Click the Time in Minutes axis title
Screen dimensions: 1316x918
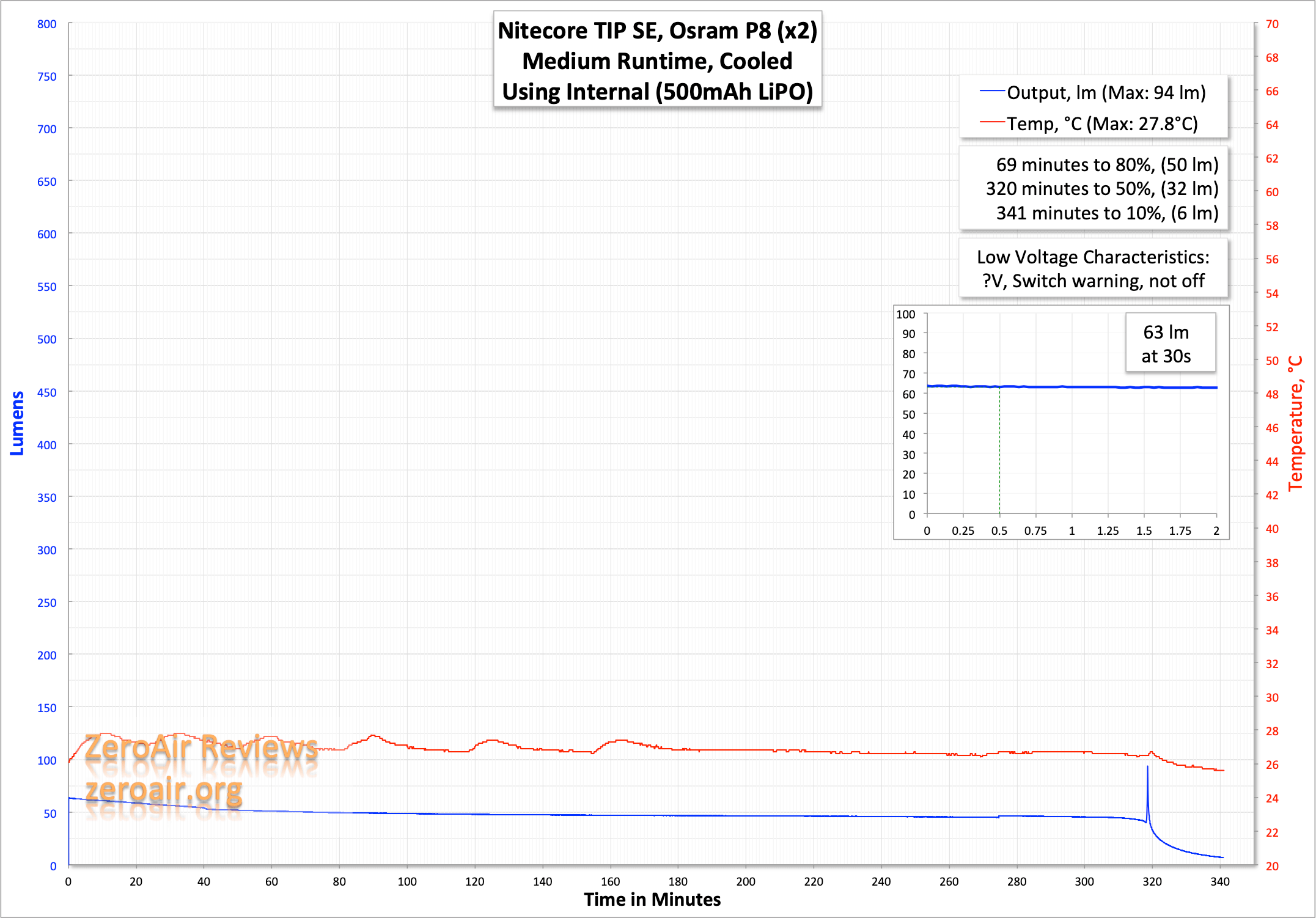[652, 899]
